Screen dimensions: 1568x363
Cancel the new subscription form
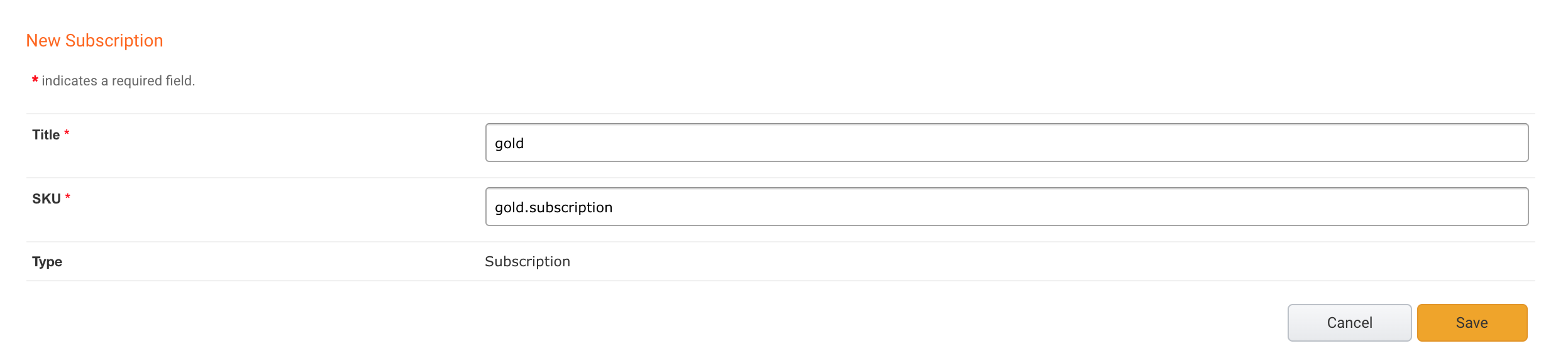[x=1349, y=323]
